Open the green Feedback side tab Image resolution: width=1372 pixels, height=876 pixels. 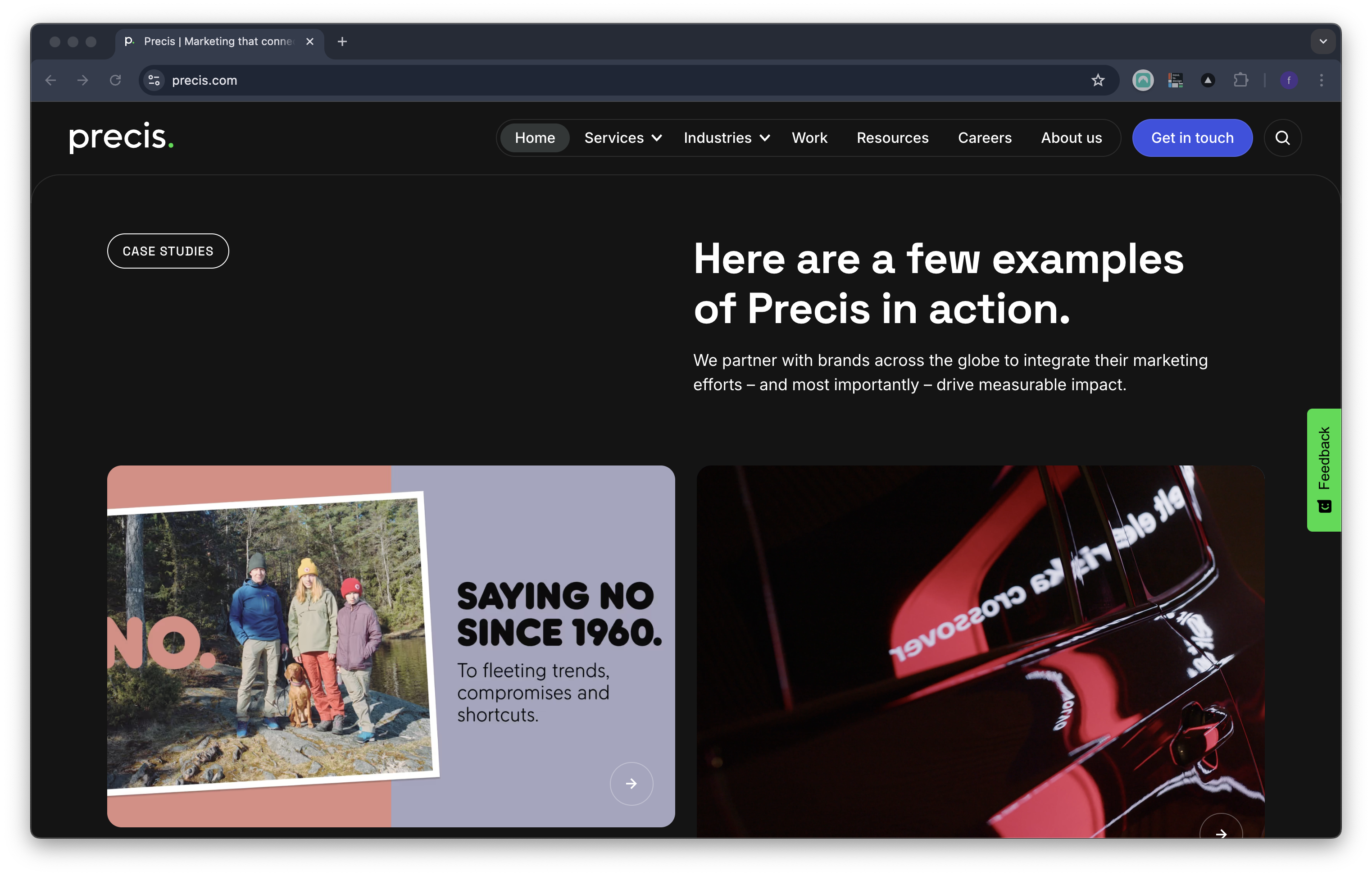(x=1323, y=470)
